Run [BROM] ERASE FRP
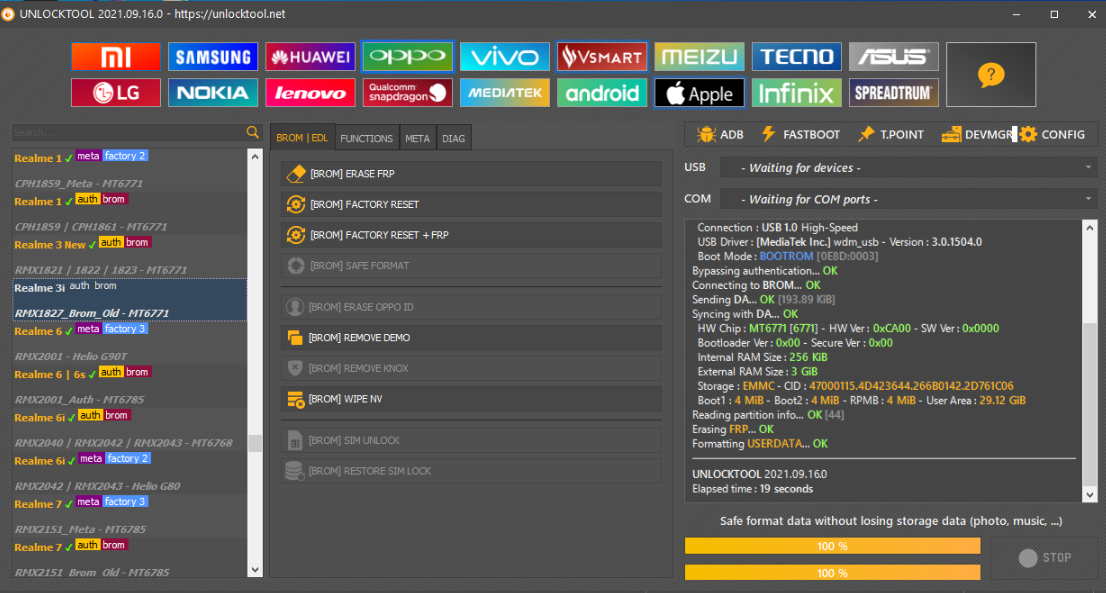Viewport: 1106px width, 593px height. point(471,173)
